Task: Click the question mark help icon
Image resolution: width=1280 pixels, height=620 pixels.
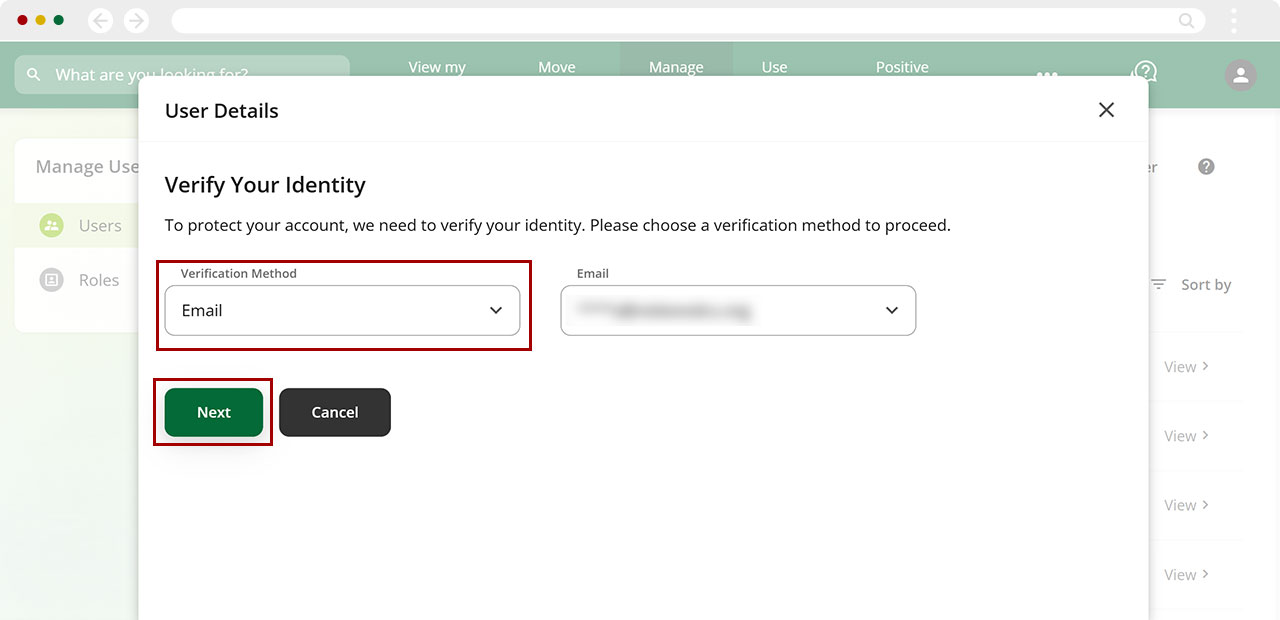Action: 1206,167
